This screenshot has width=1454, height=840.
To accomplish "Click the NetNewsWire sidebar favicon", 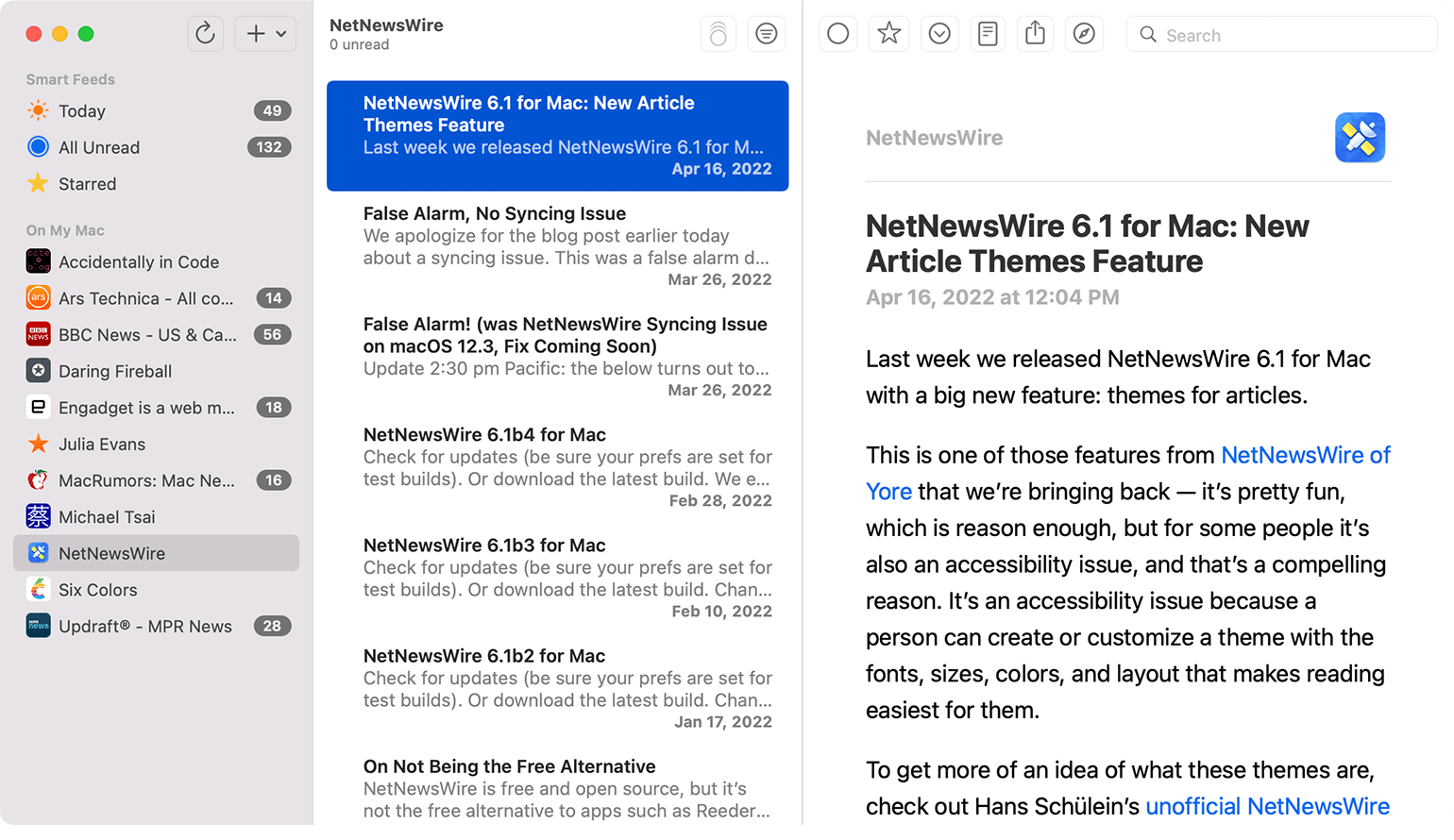I will pyautogui.click(x=38, y=553).
